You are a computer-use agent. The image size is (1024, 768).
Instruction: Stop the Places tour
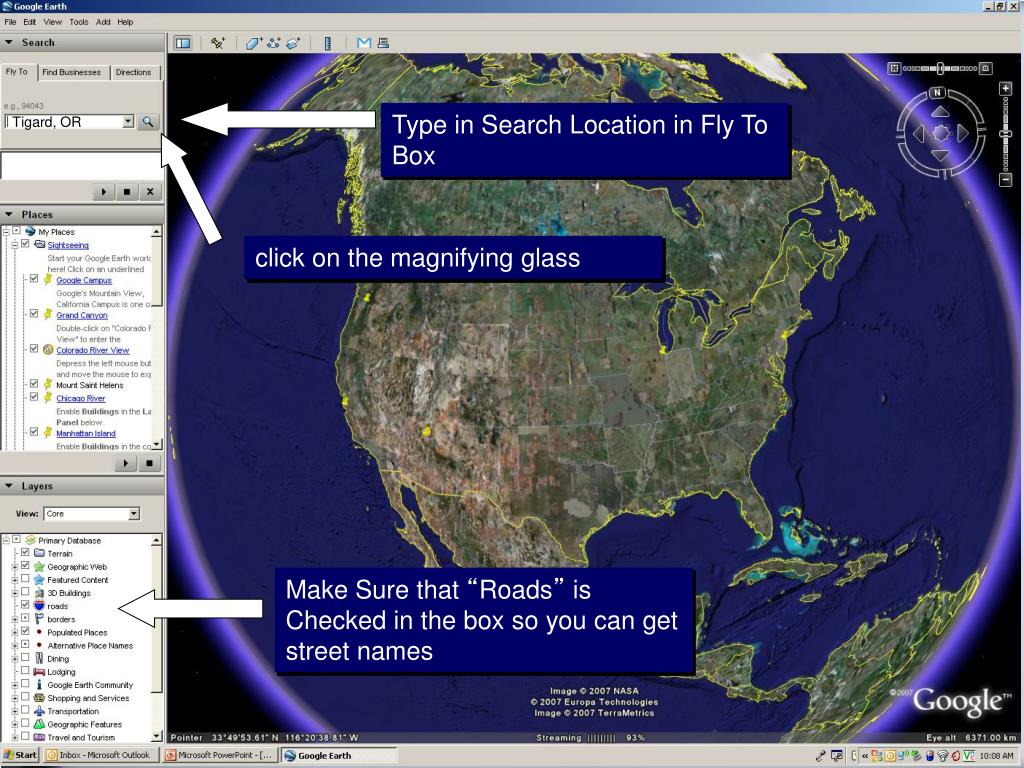(x=149, y=463)
